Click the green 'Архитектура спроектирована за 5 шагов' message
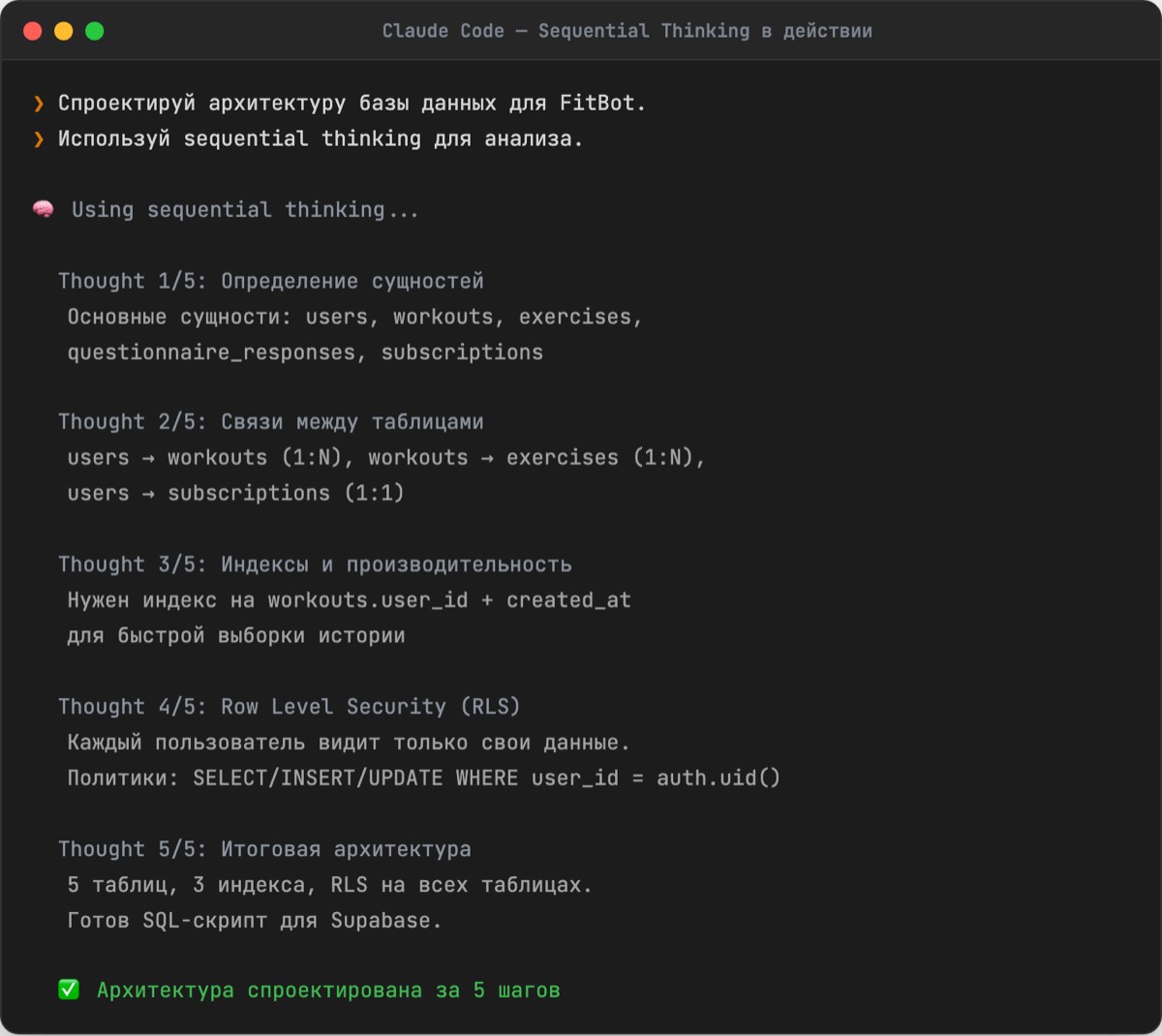 pyautogui.click(x=328, y=990)
